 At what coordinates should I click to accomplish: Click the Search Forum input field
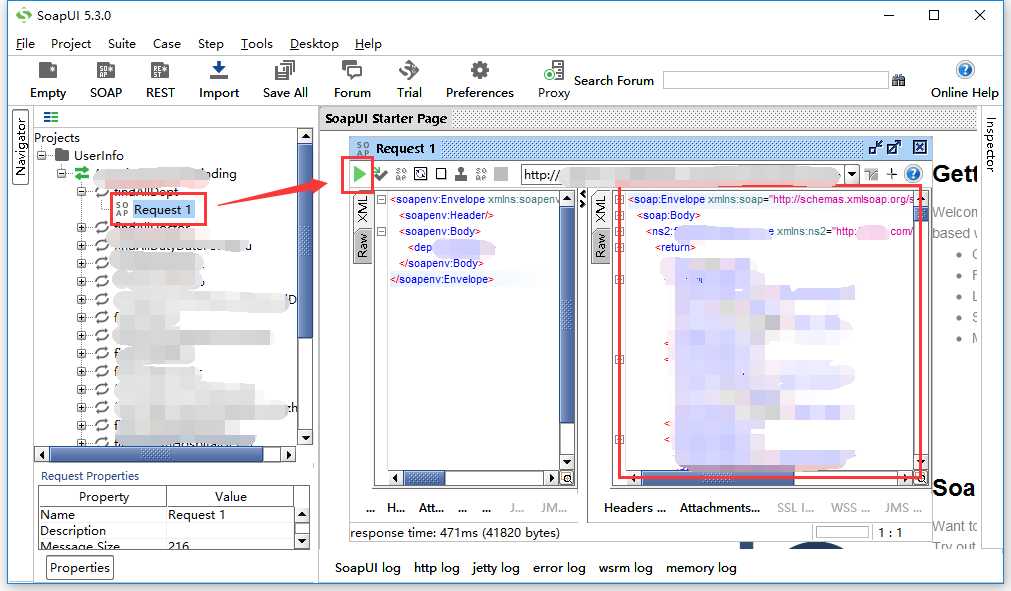click(775, 81)
